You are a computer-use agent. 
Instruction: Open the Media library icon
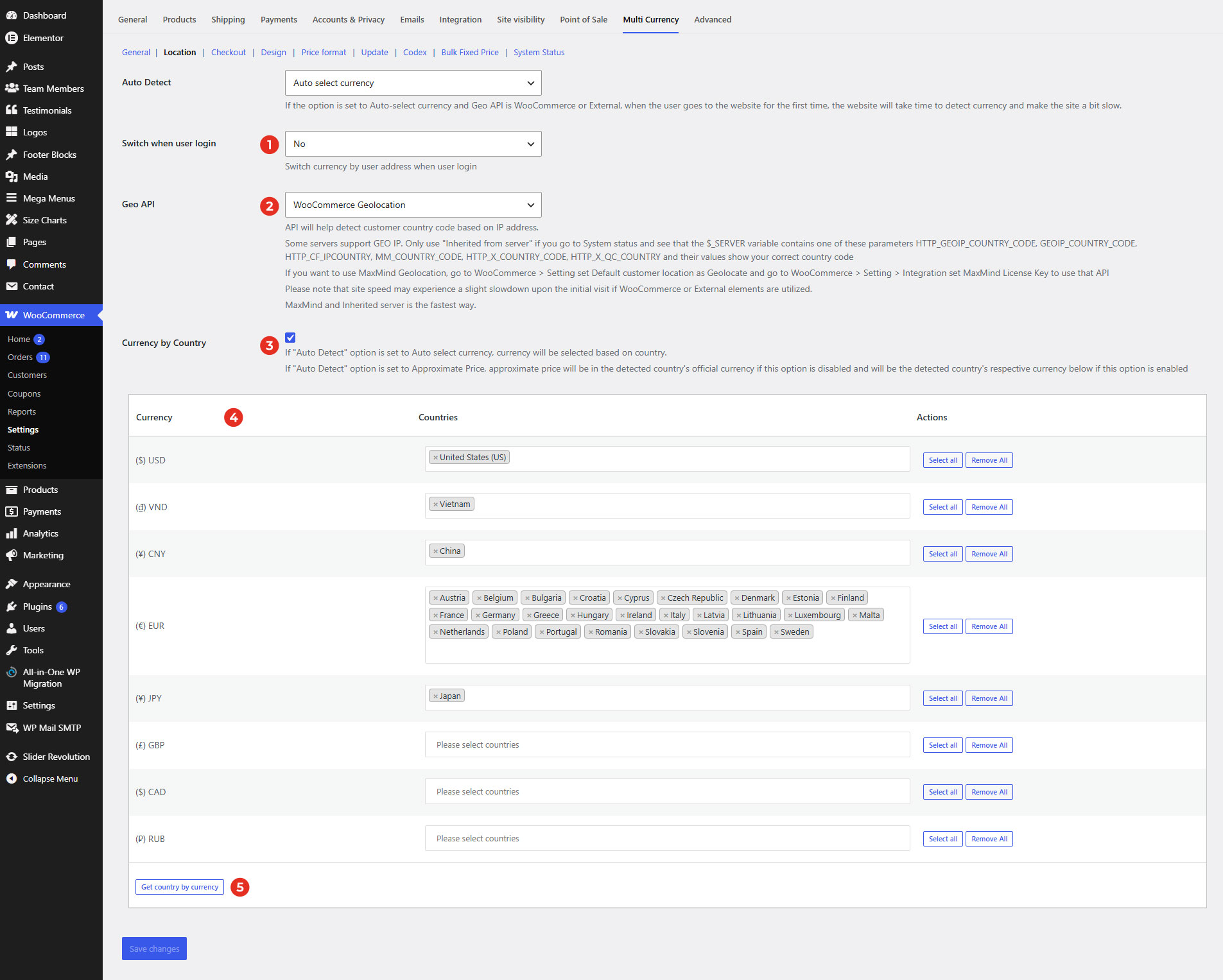pyautogui.click(x=12, y=176)
